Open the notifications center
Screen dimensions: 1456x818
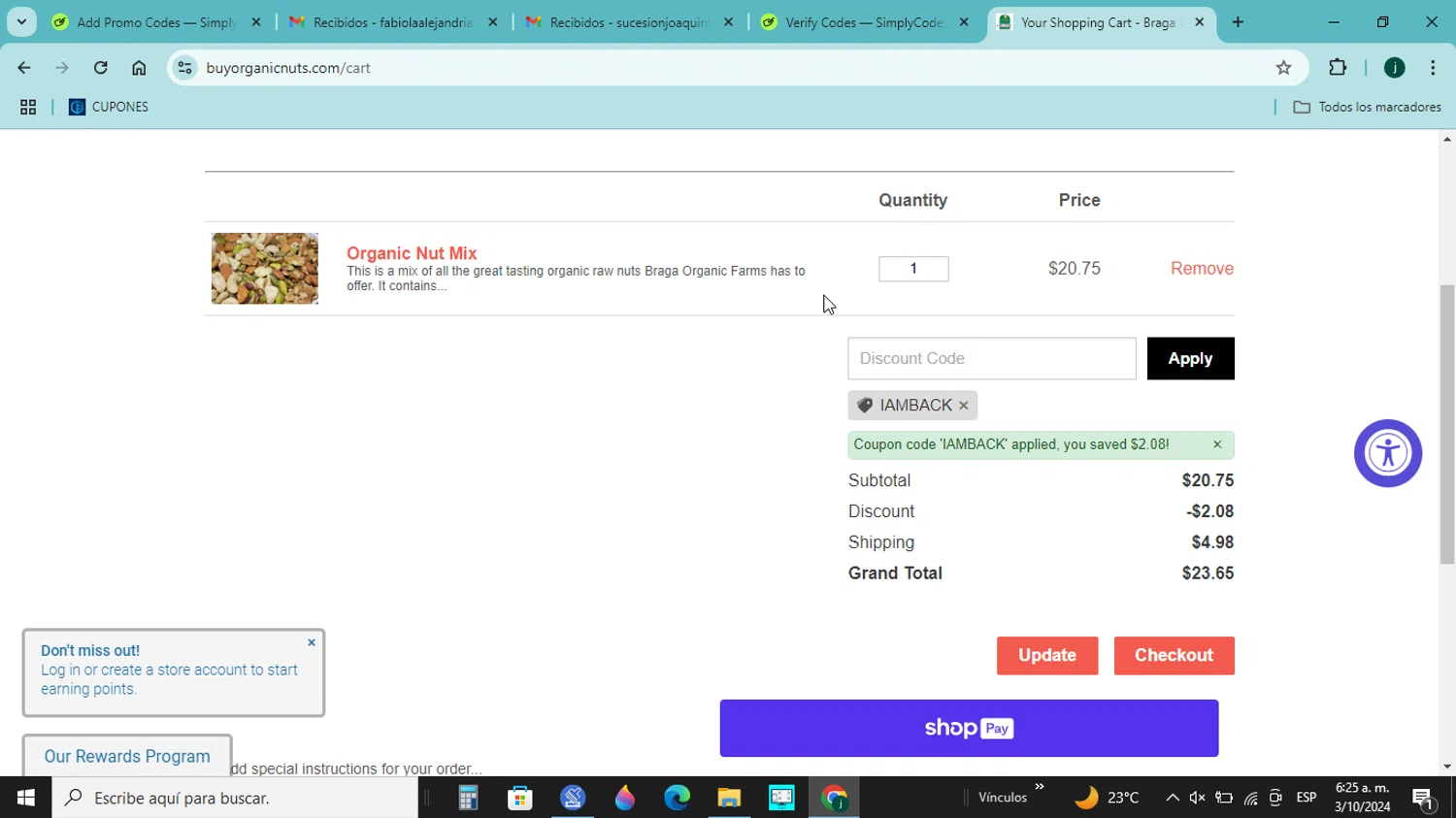point(1424,798)
